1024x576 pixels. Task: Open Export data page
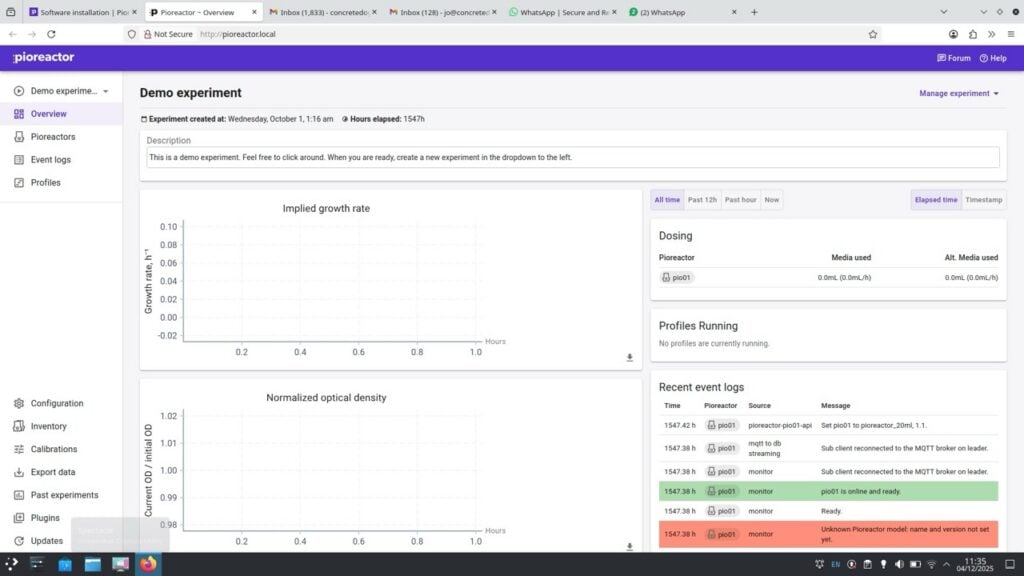(52, 472)
